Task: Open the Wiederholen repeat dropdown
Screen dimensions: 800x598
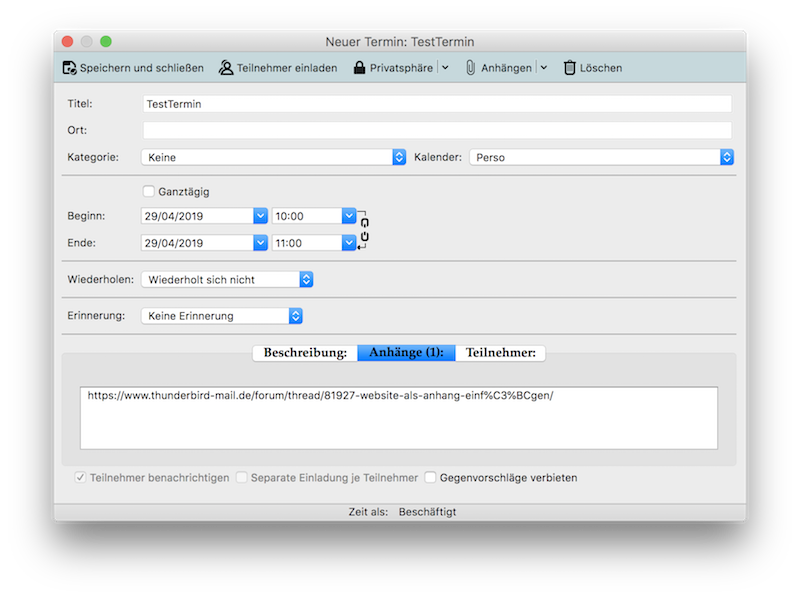Action: (227, 280)
